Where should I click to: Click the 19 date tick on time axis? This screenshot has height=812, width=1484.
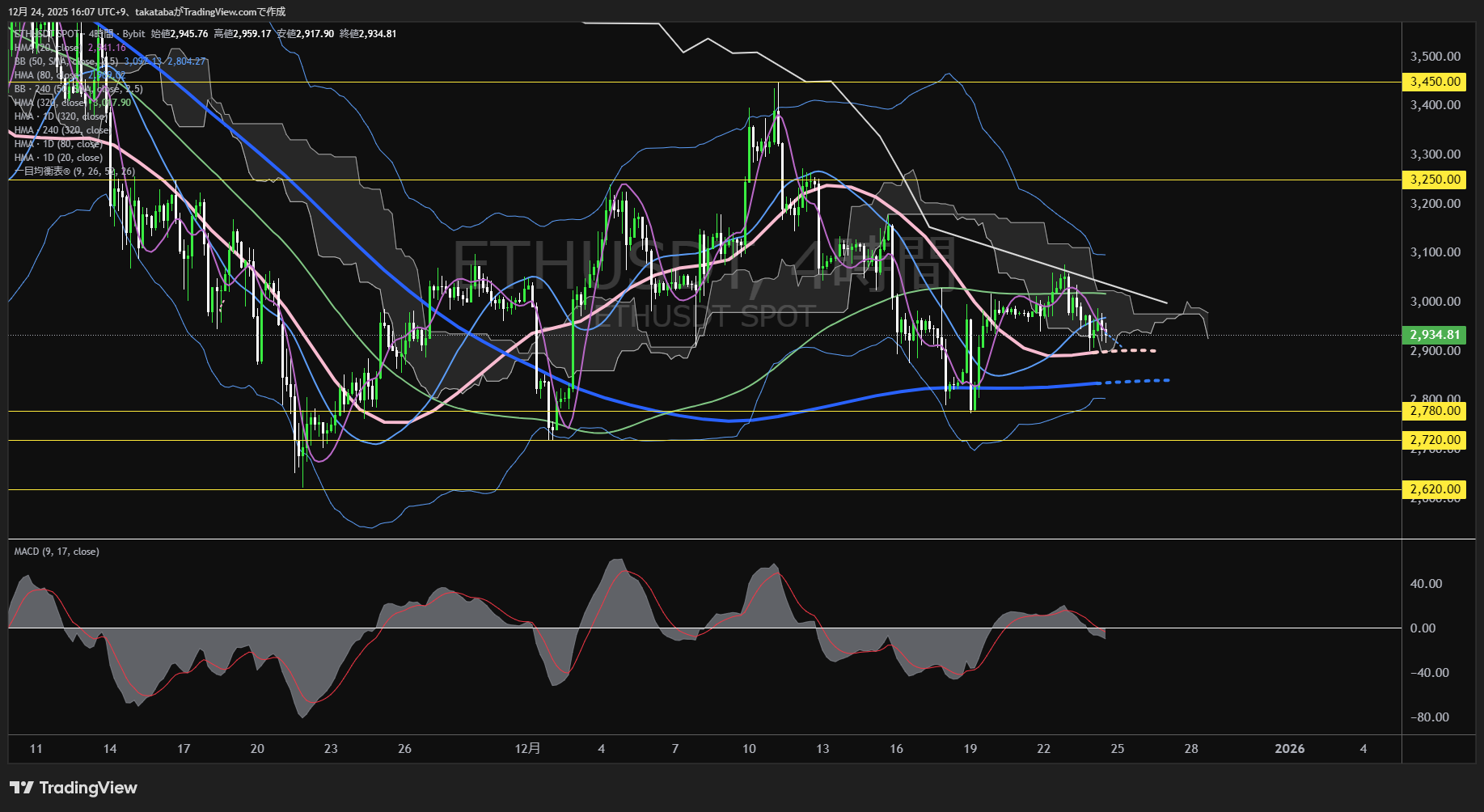click(970, 749)
